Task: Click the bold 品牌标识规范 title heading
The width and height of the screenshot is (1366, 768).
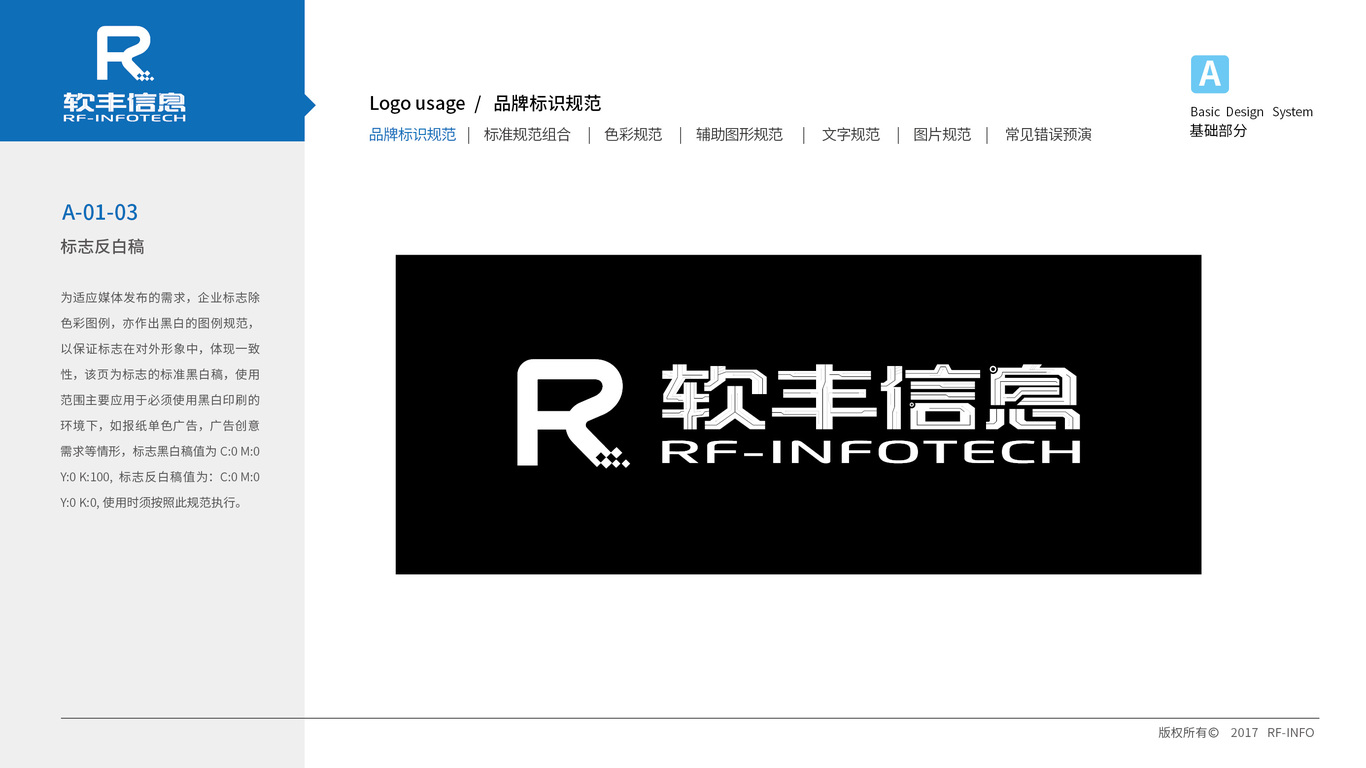Action: 547,103
